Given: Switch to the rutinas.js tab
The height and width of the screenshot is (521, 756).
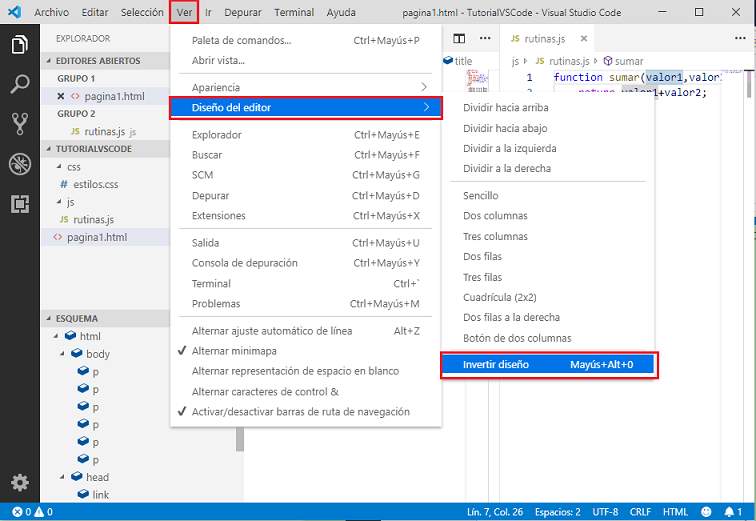Looking at the screenshot, I should pyautogui.click(x=545, y=39).
